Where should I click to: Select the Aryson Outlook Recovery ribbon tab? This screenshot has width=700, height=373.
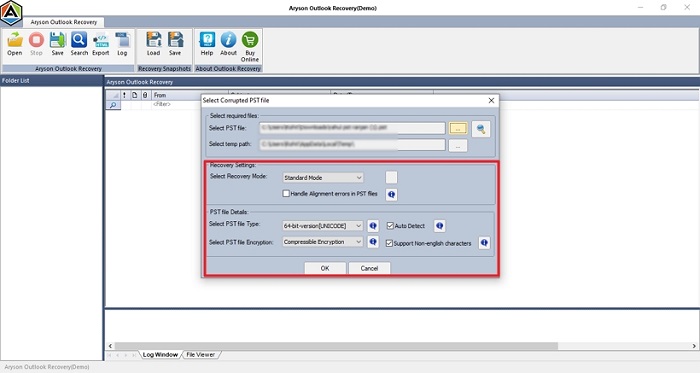coord(64,22)
